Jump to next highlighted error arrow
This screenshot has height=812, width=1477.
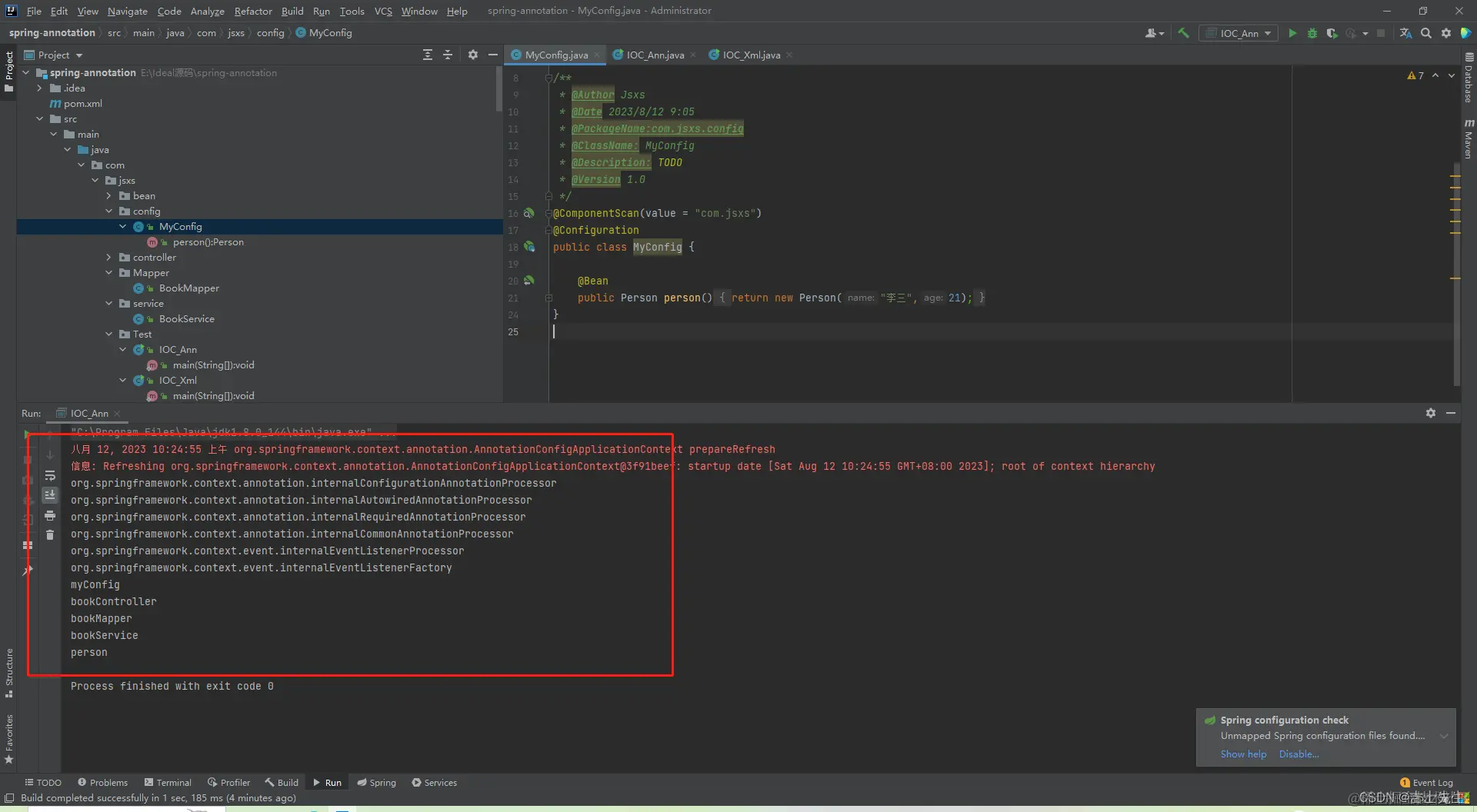pos(1452,75)
